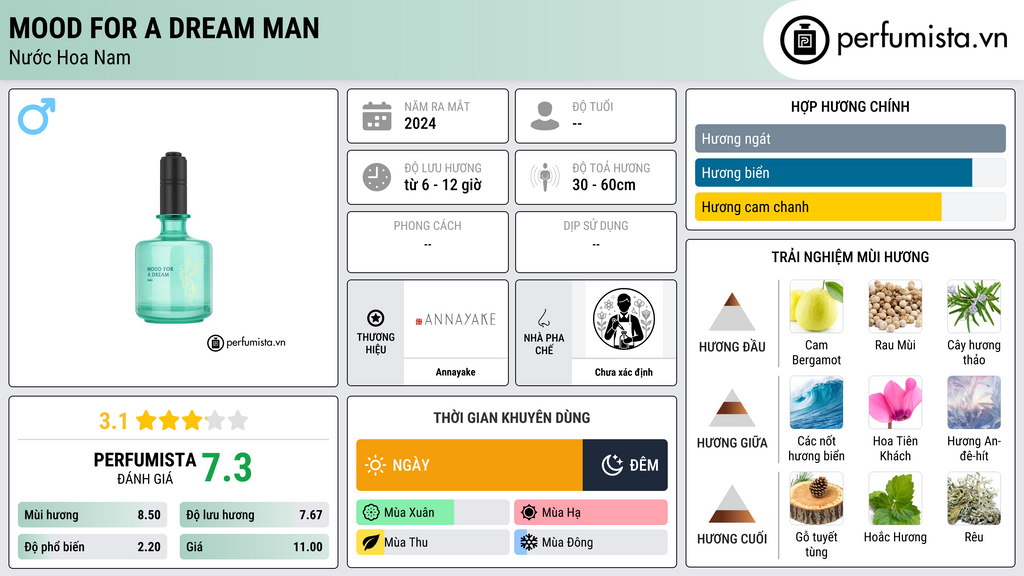Click the Mùi hương 8.50 score bar
This screenshot has height=576, width=1024.
pos(93,515)
